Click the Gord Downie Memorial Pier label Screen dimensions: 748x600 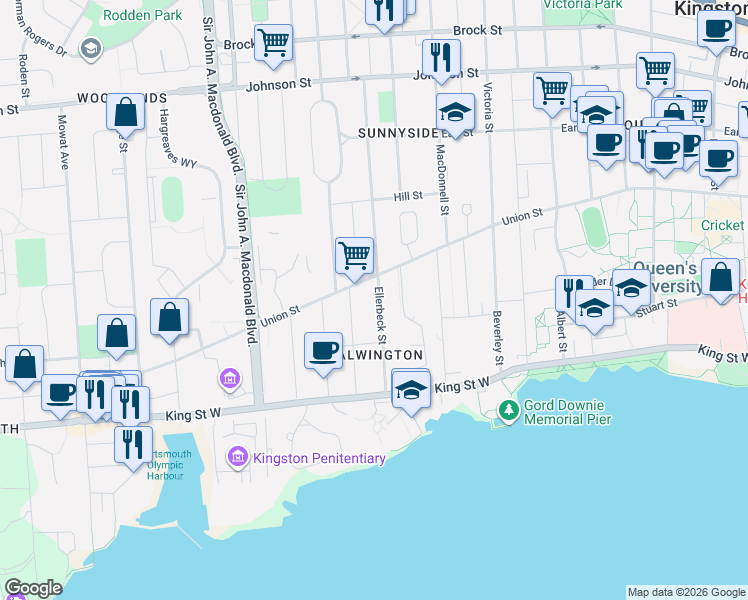coord(567,413)
